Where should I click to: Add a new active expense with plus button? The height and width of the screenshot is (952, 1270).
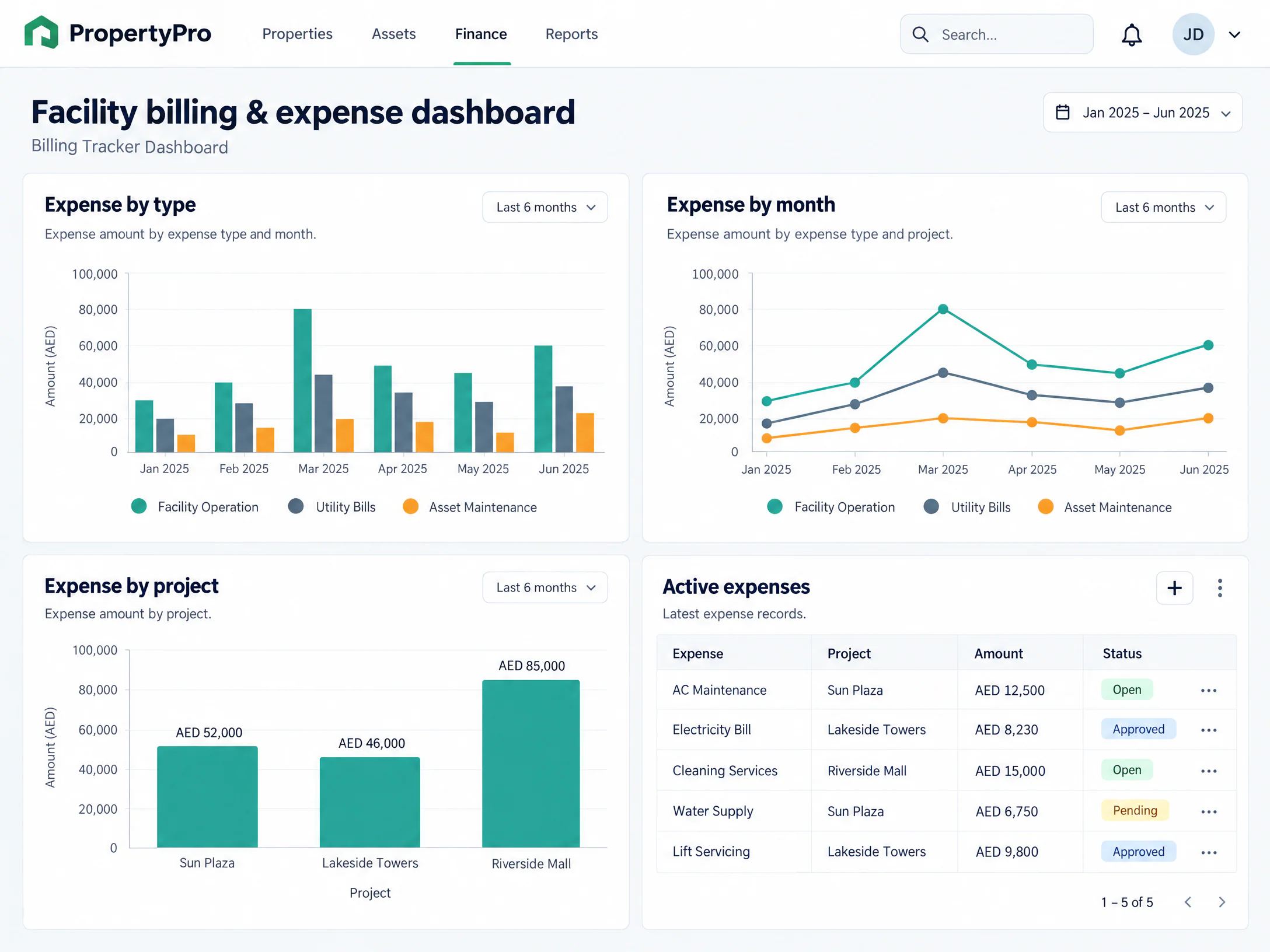click(x=1174, y=587)
